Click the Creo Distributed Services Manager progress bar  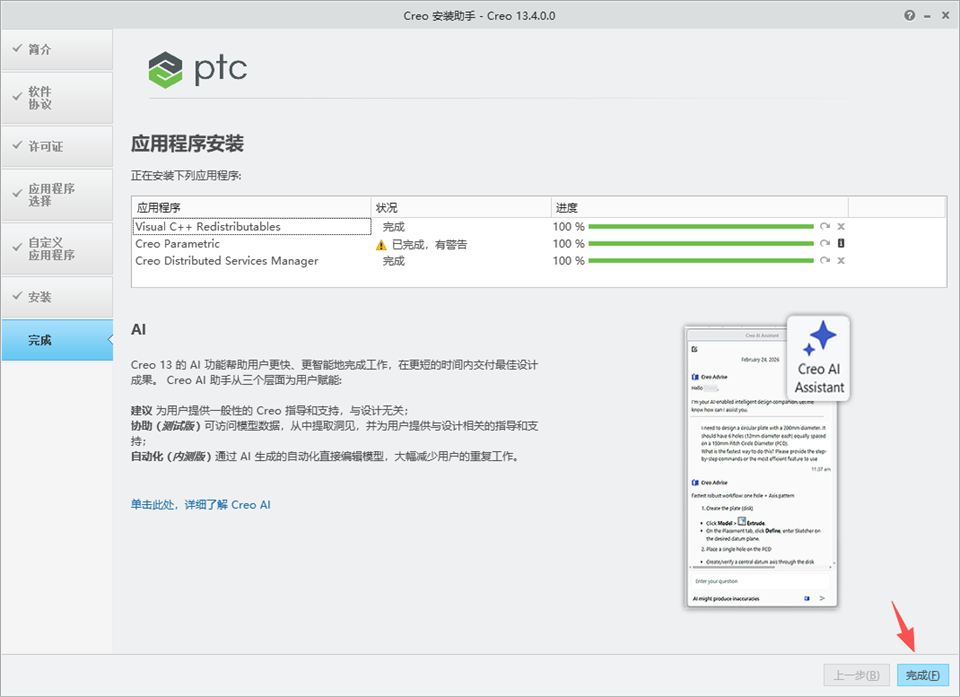click(701, 260)
